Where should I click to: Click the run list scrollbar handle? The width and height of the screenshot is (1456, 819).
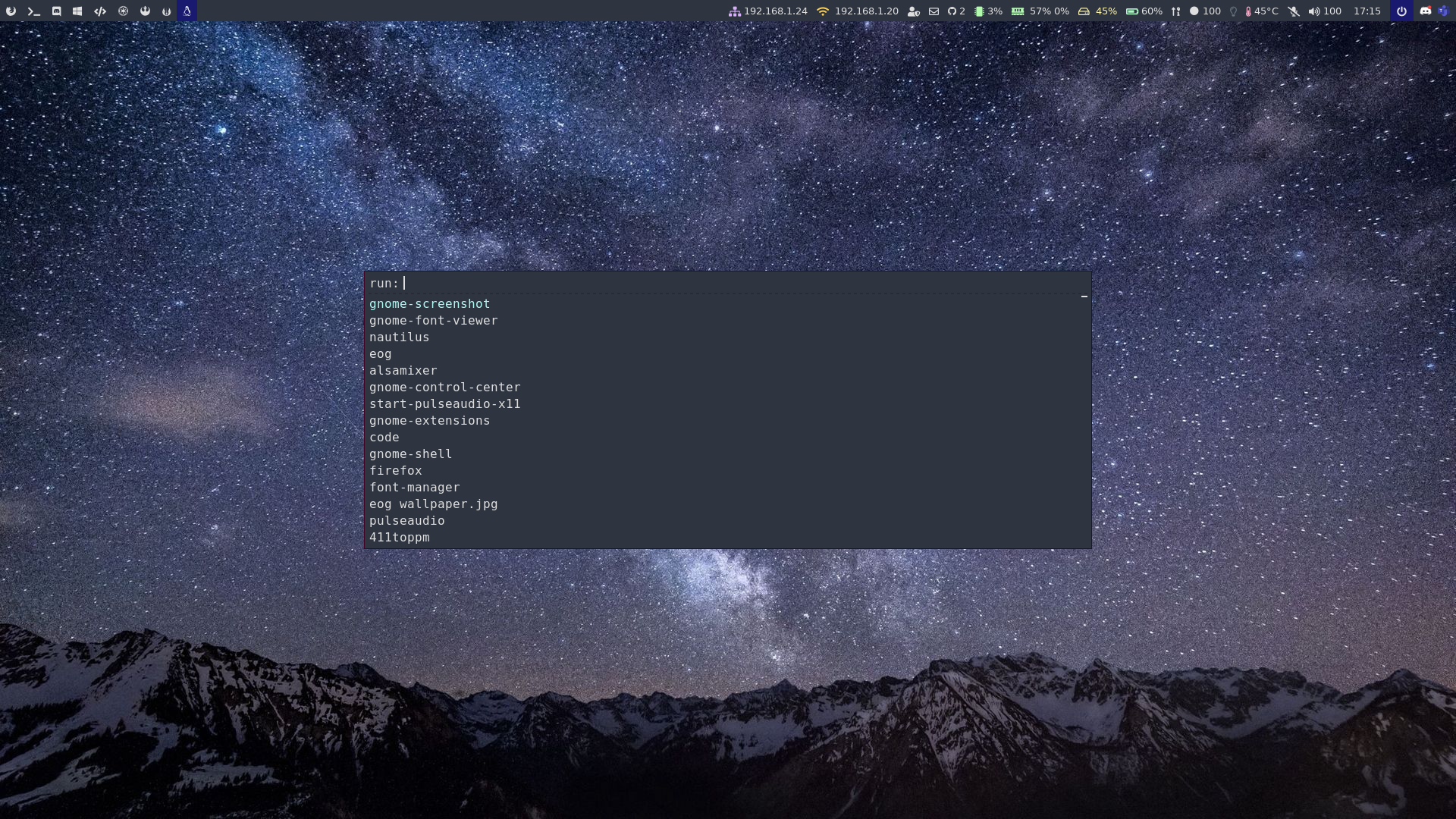[1084, 297]
